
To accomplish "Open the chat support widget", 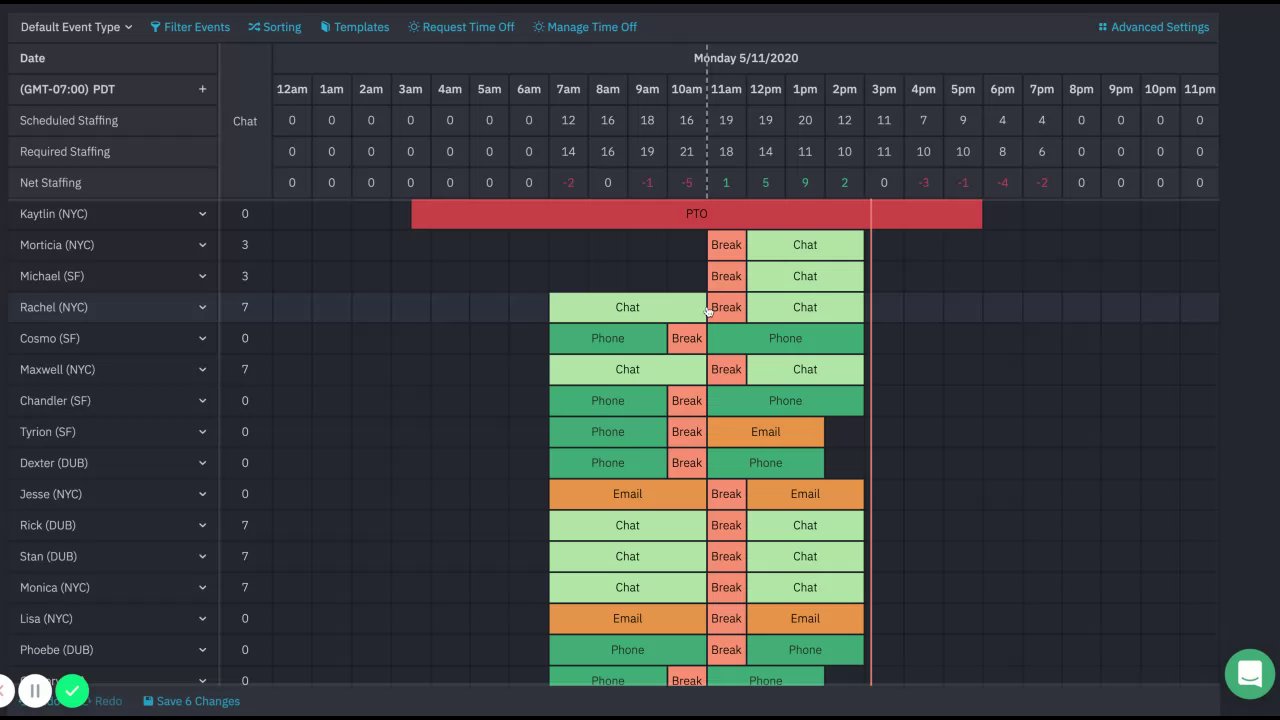I will point(1249,673).
